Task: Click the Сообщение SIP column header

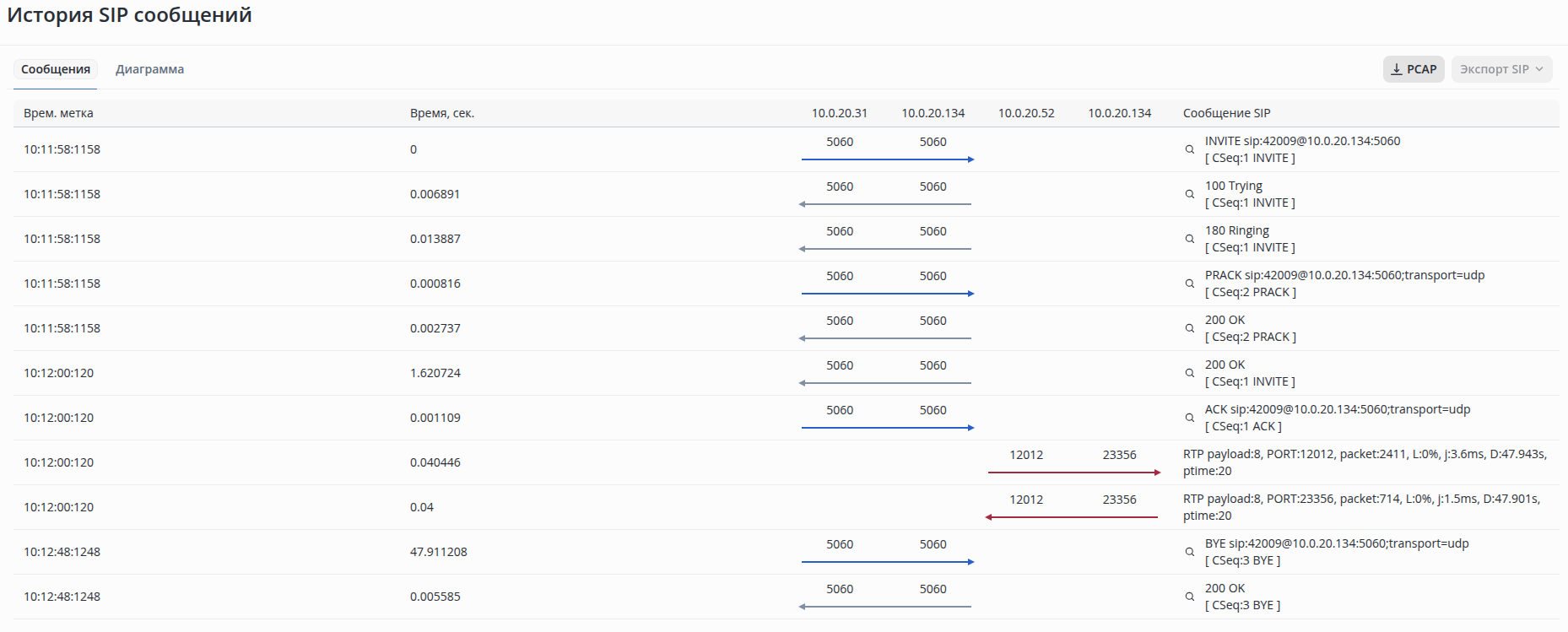Action: tap(1226, 113)
